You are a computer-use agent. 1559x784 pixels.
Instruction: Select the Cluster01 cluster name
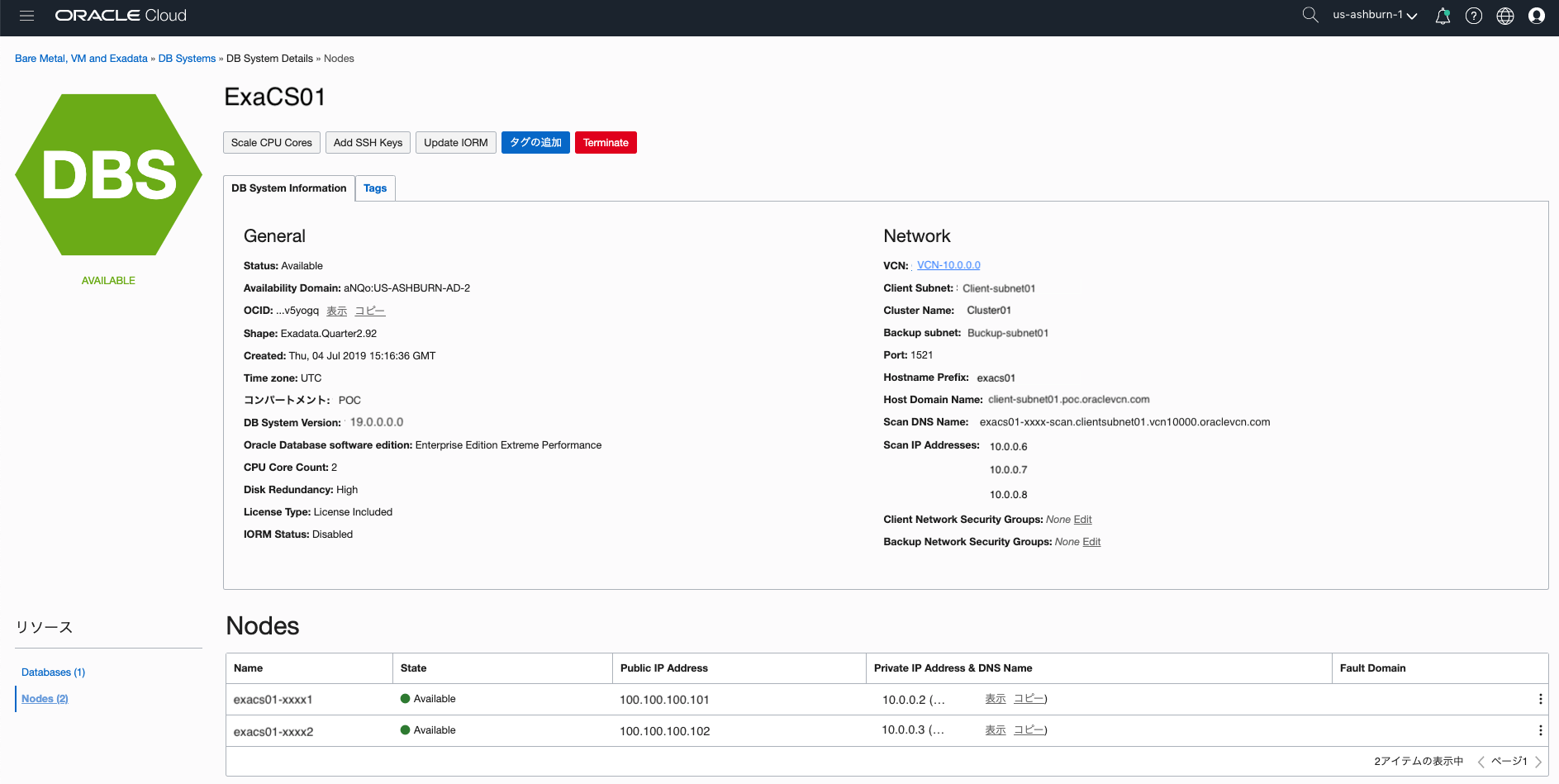coord(989,311)
